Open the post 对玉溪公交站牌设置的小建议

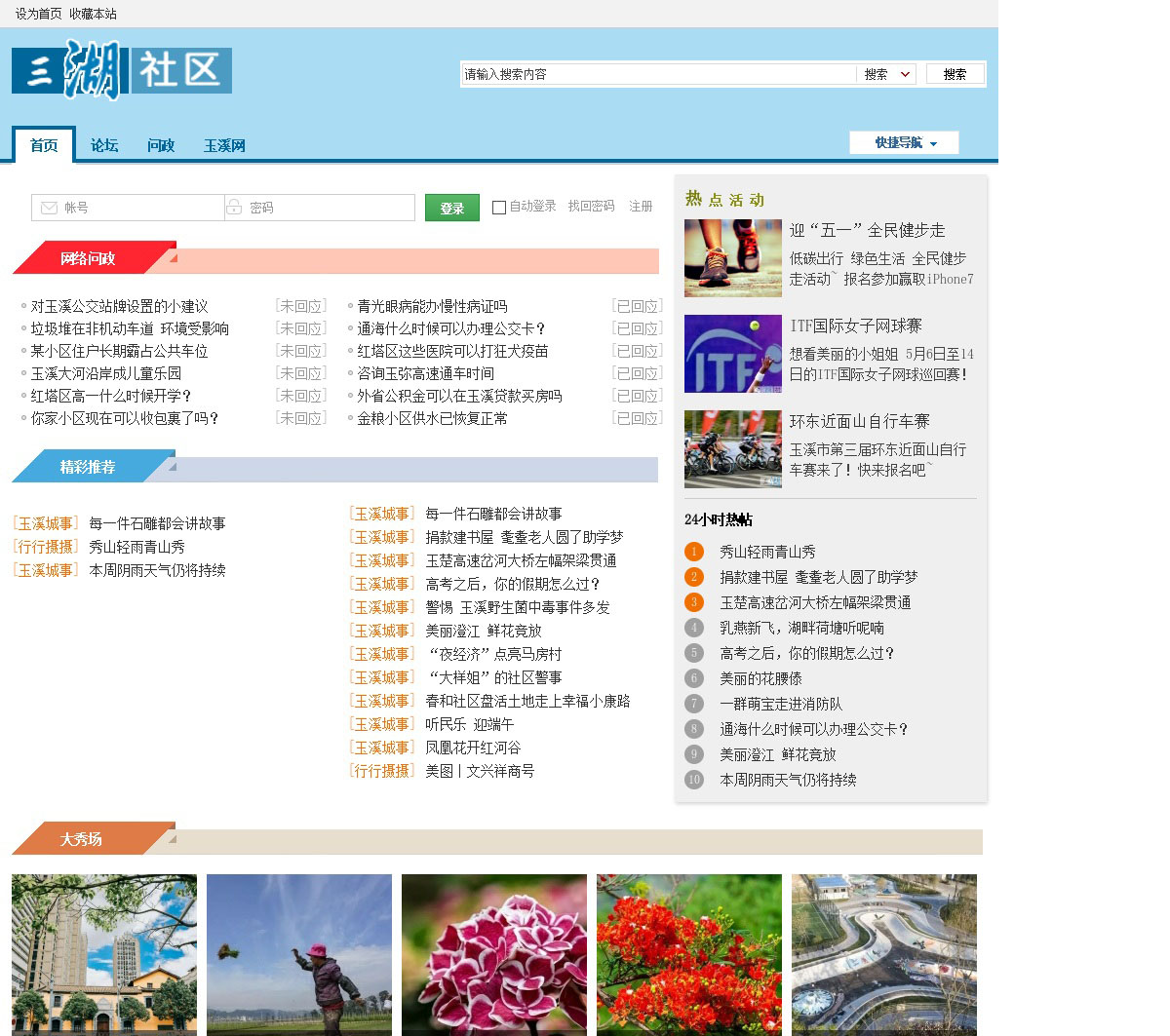click(119, 306)
